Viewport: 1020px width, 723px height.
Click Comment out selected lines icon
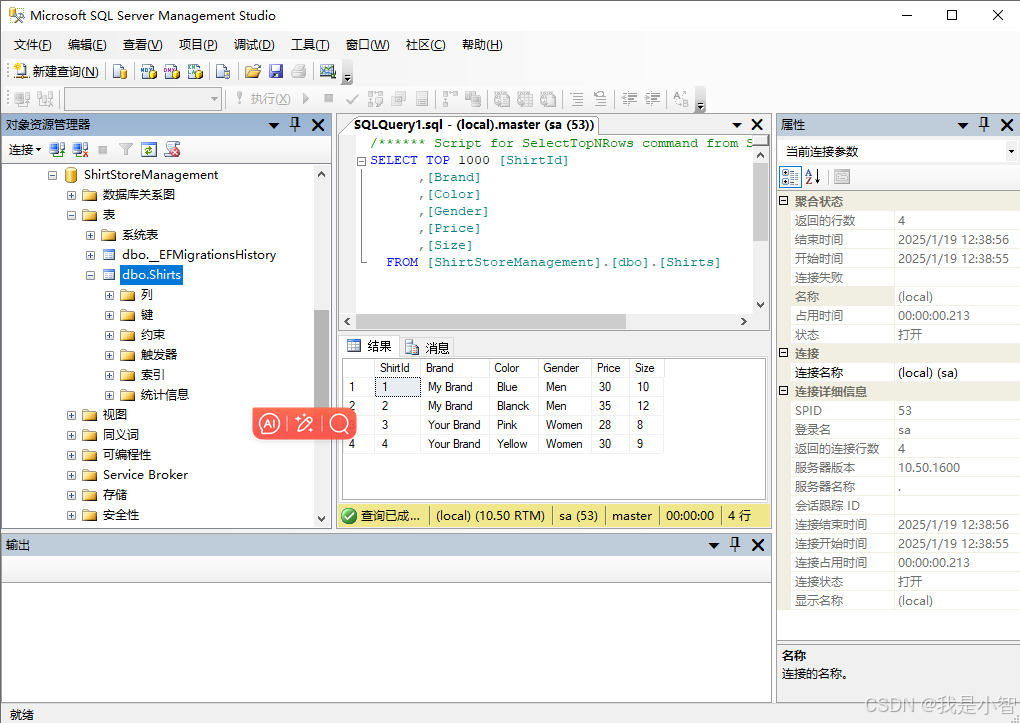577,99
